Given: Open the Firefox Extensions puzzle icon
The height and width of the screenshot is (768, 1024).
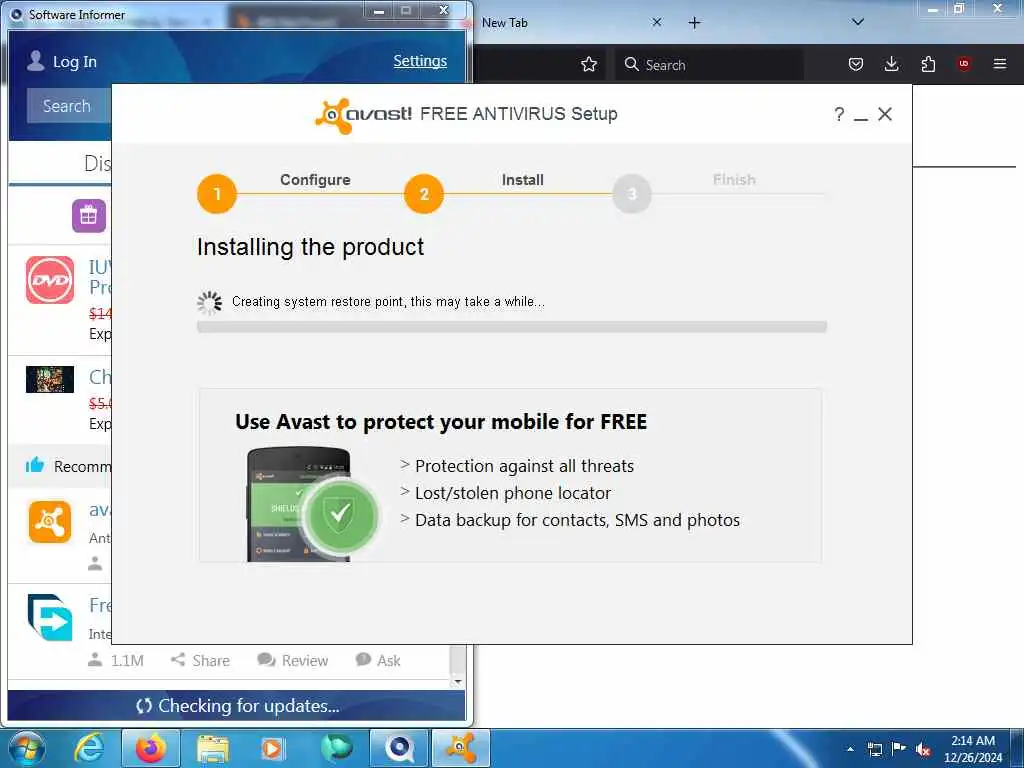Looking at the screenshot, I should coord(928,64).
